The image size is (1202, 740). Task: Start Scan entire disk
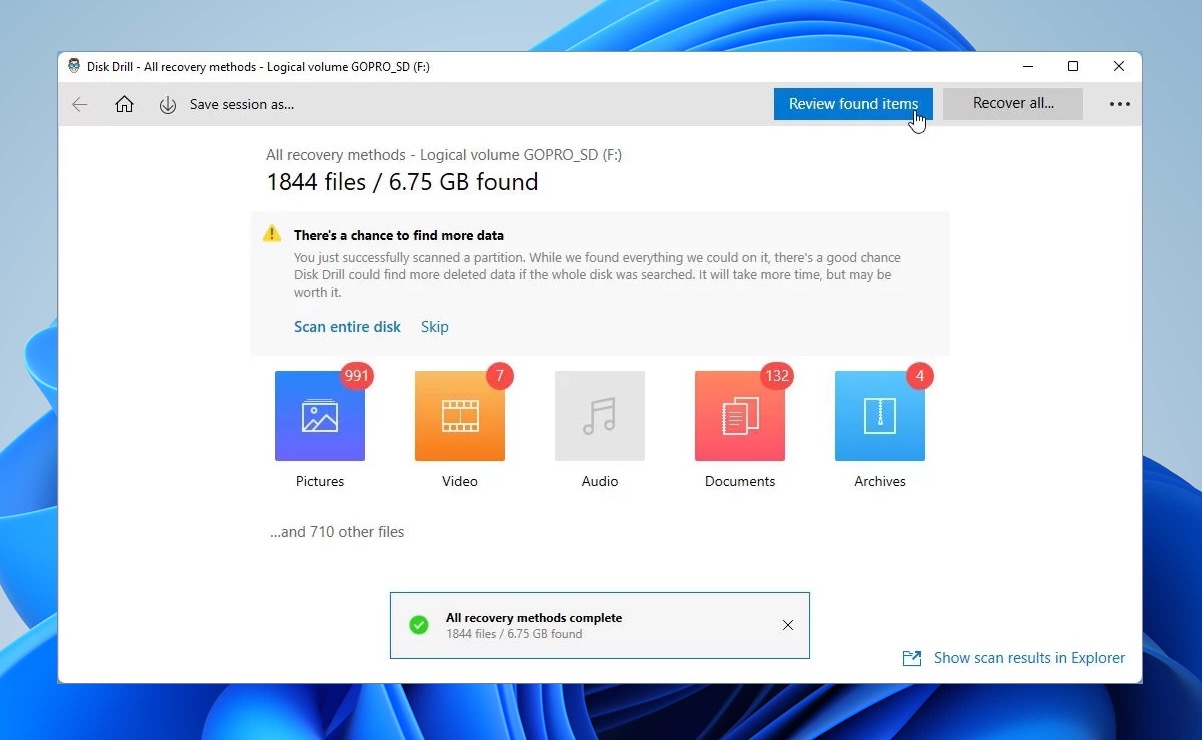(347, 327)
